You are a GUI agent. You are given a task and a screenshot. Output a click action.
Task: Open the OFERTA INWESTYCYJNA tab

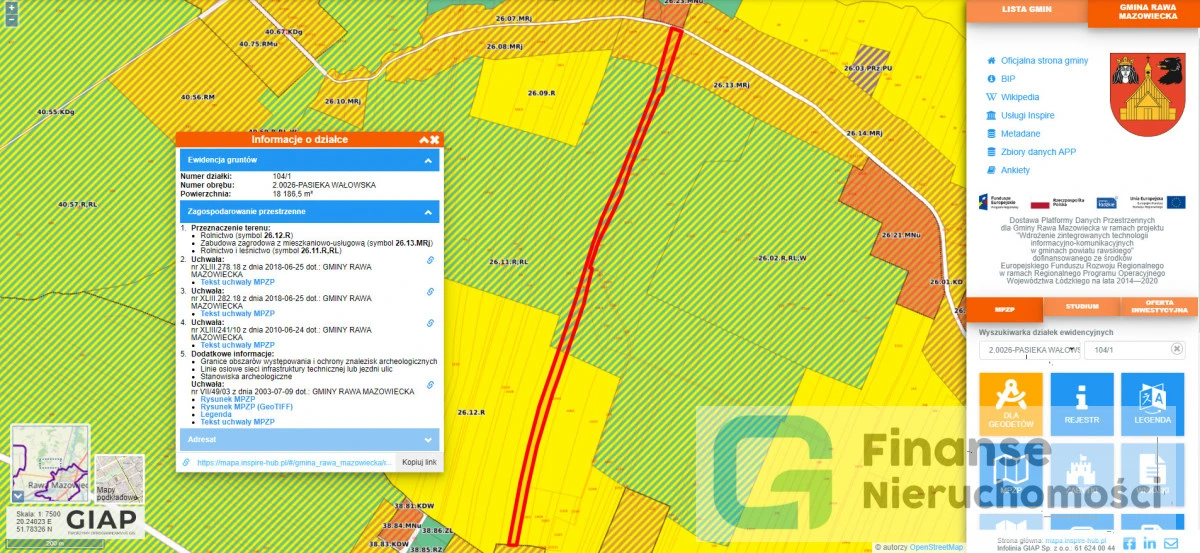pyautogui.click(x=1159, y=307)
